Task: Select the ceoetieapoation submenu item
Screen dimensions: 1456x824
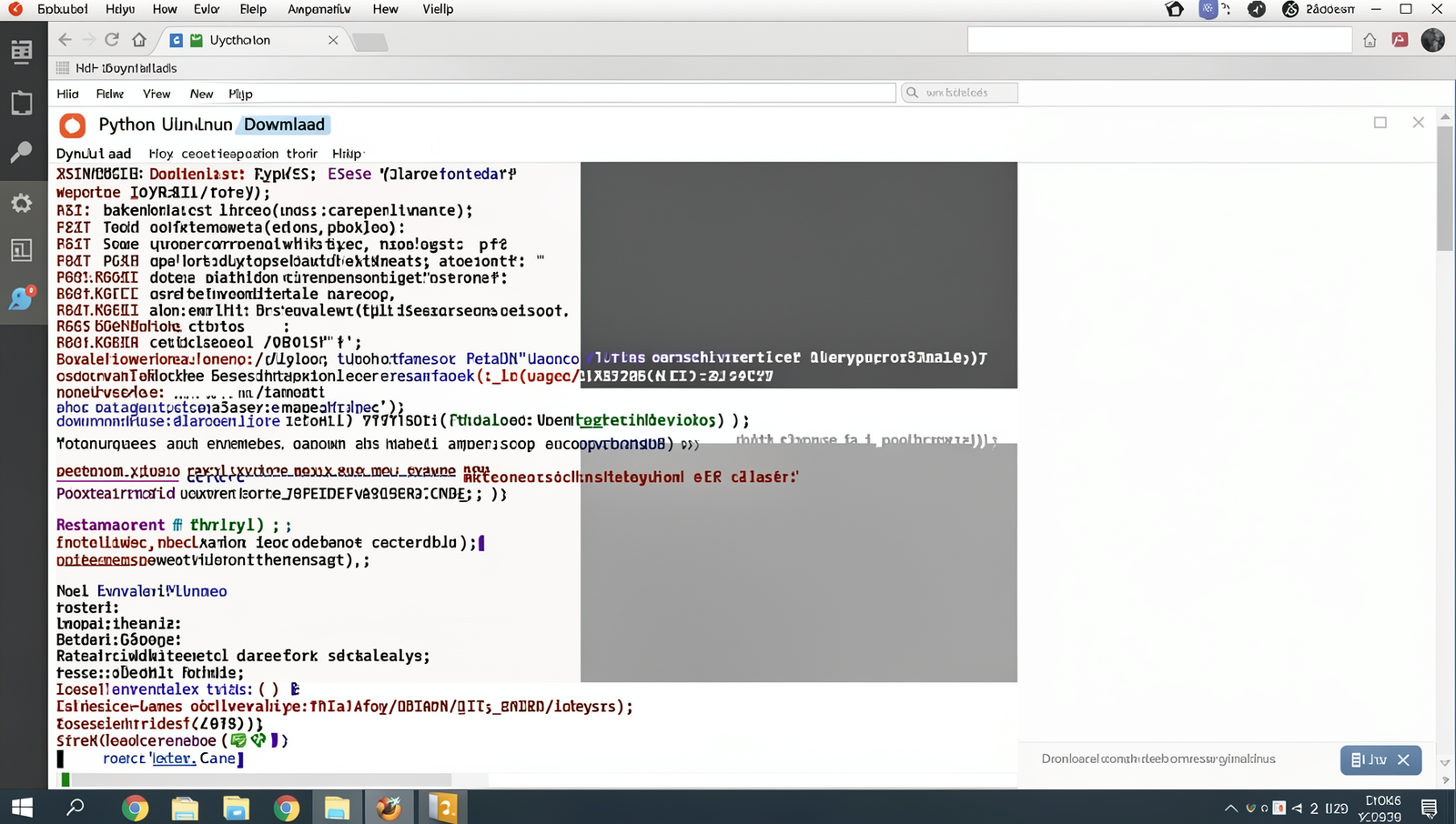Action: [x=229, y=154]
